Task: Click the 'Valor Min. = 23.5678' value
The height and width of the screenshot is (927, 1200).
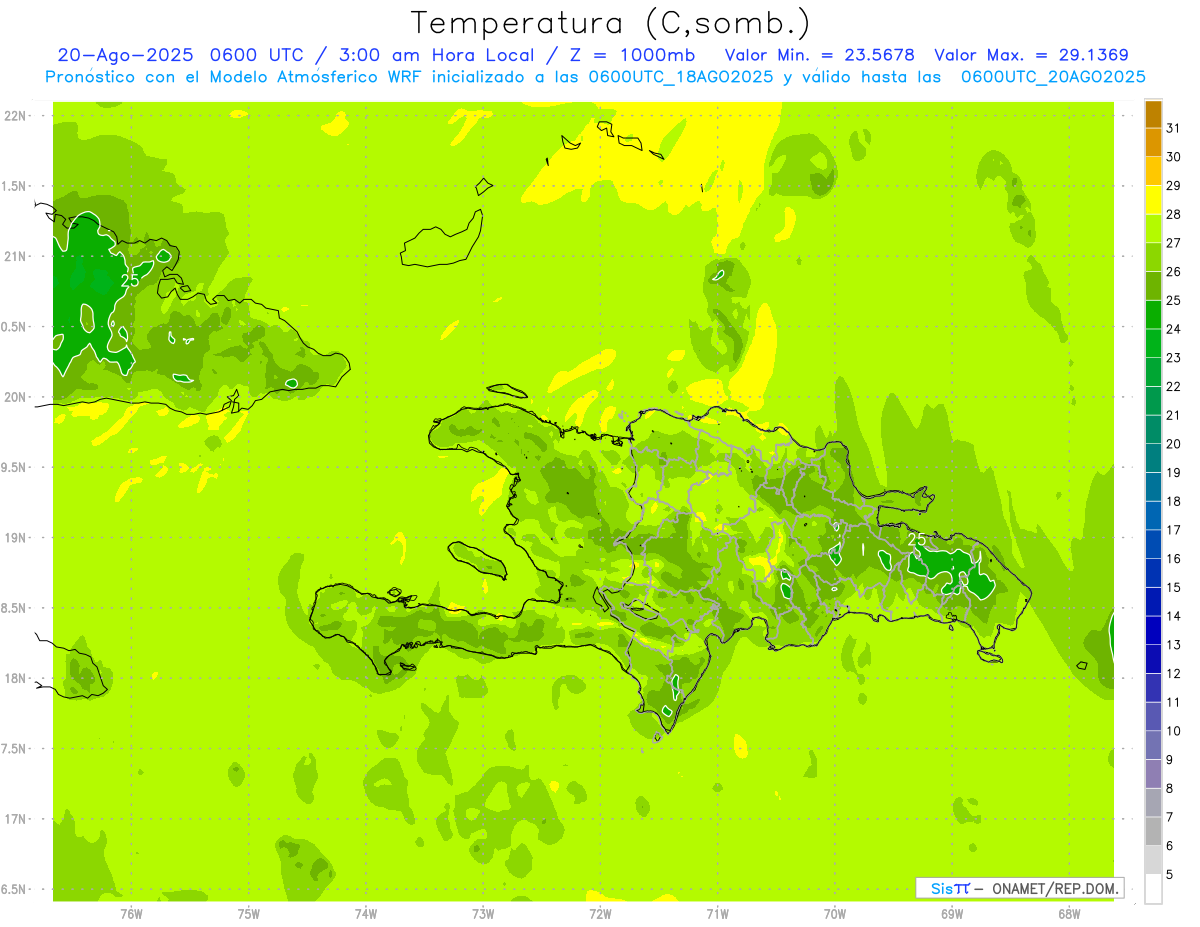Action: pyautogui.click(x=820, y=55)
